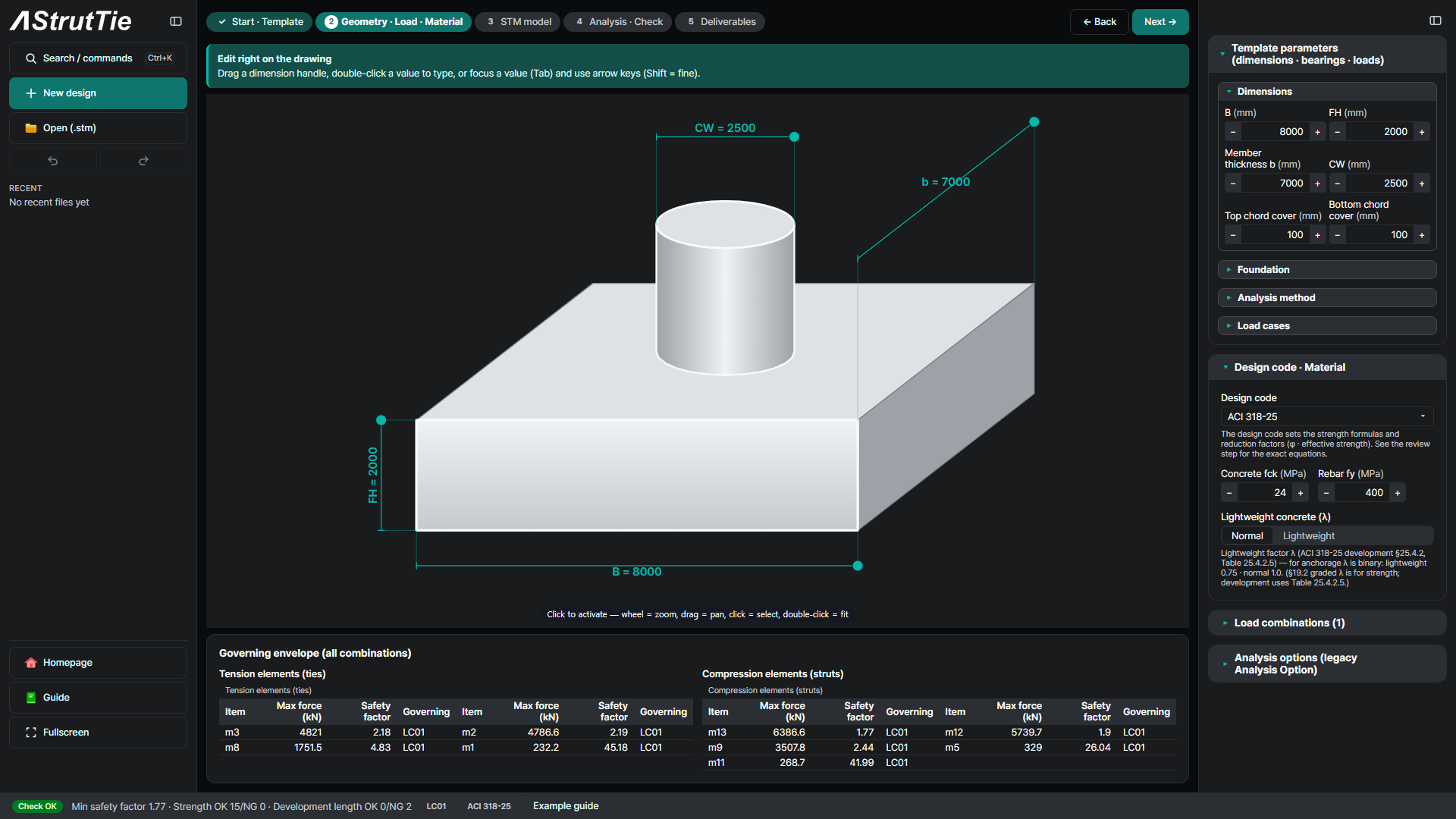Collapse the left sidebar panel icon
The image size is (1456, 819).
176,21
